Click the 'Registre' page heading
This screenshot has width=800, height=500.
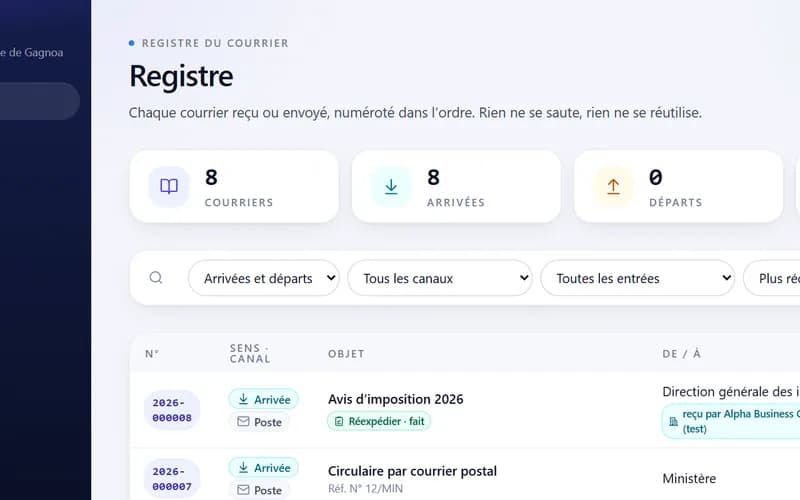181,77
